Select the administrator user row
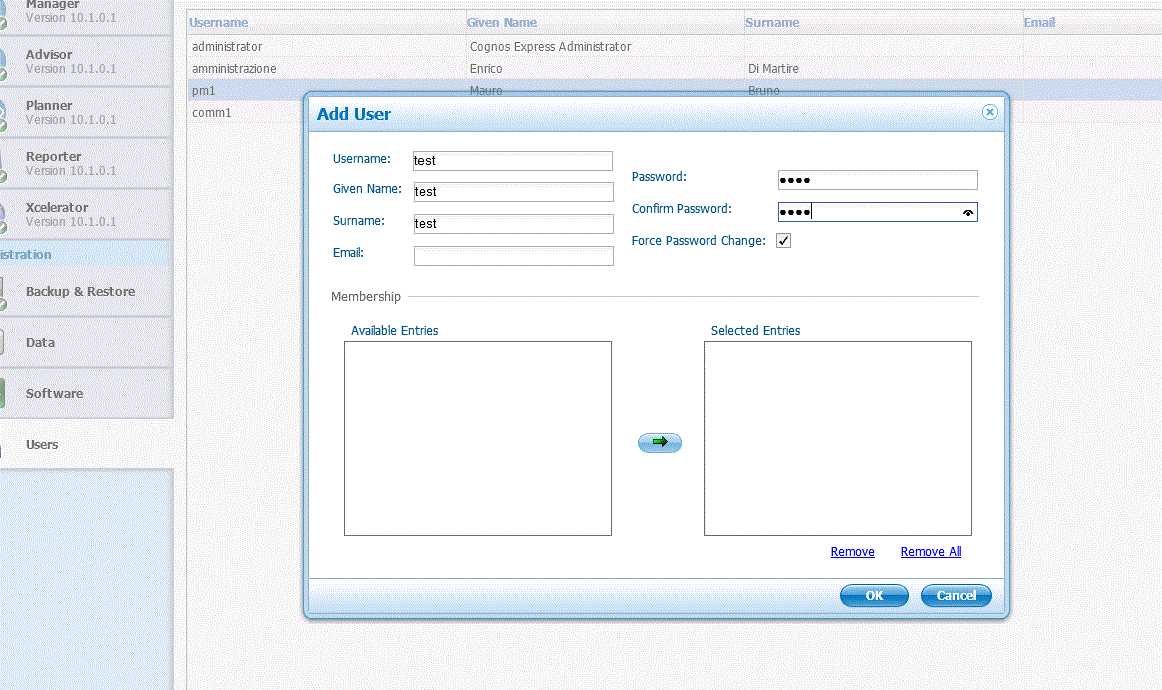 (674, 47)
